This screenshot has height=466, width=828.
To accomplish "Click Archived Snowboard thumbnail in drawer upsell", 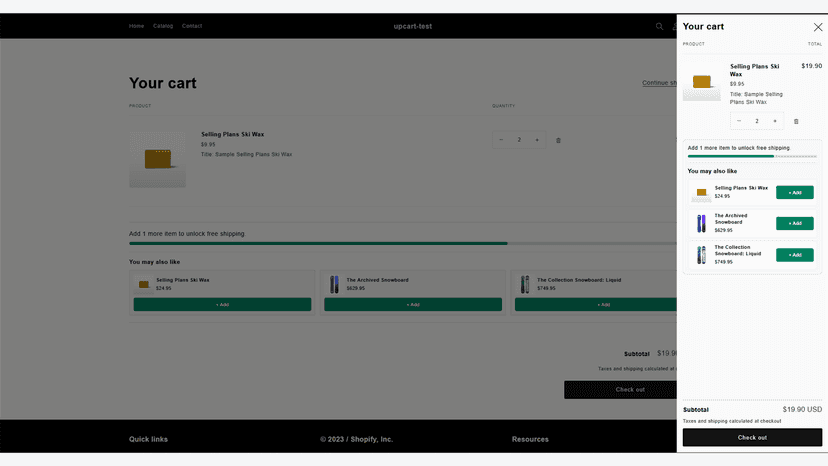I will 701,223.
